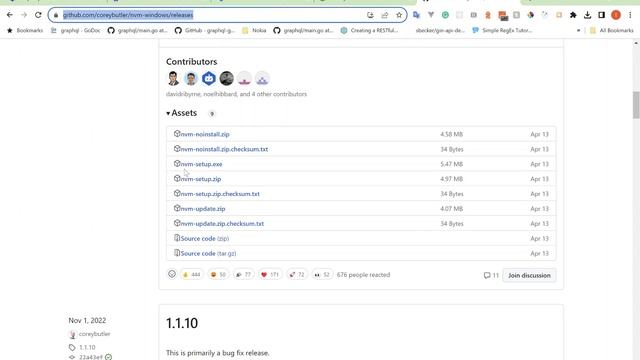Click the browser forward arrow
640x360 pixels.
click(x=24, y=15)
